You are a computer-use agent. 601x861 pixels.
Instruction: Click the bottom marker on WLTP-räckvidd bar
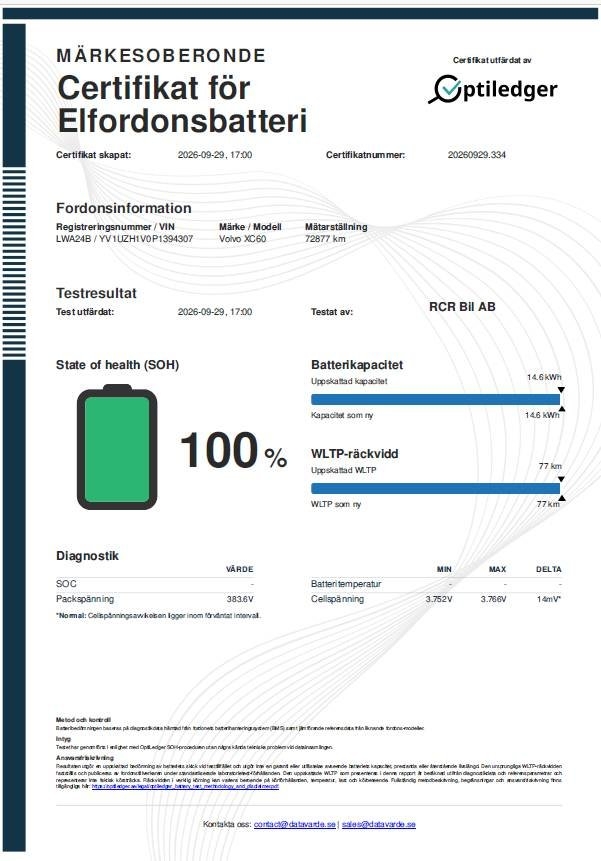(x=561, y=499)
